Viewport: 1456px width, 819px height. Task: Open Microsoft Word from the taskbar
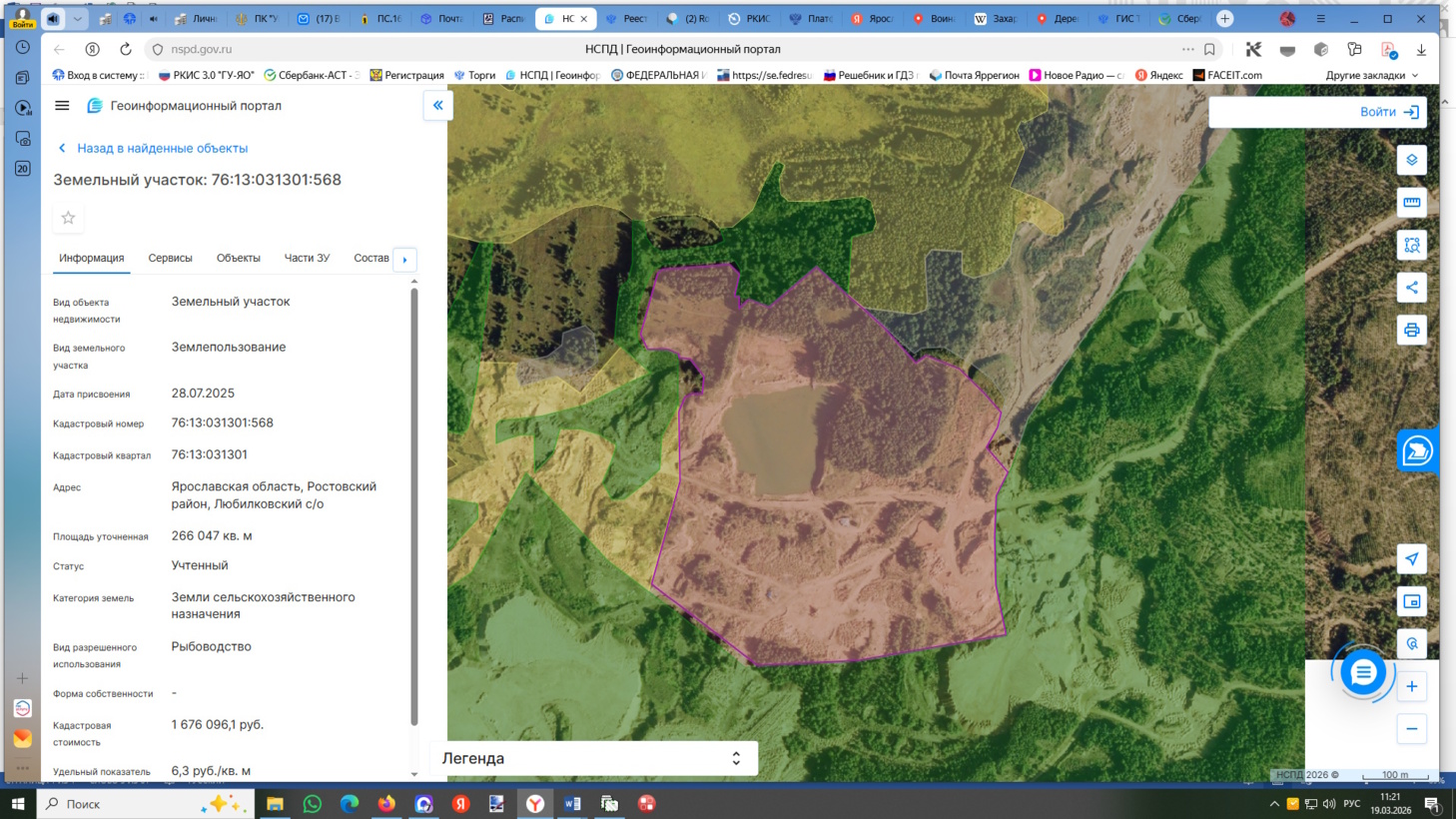572,804
